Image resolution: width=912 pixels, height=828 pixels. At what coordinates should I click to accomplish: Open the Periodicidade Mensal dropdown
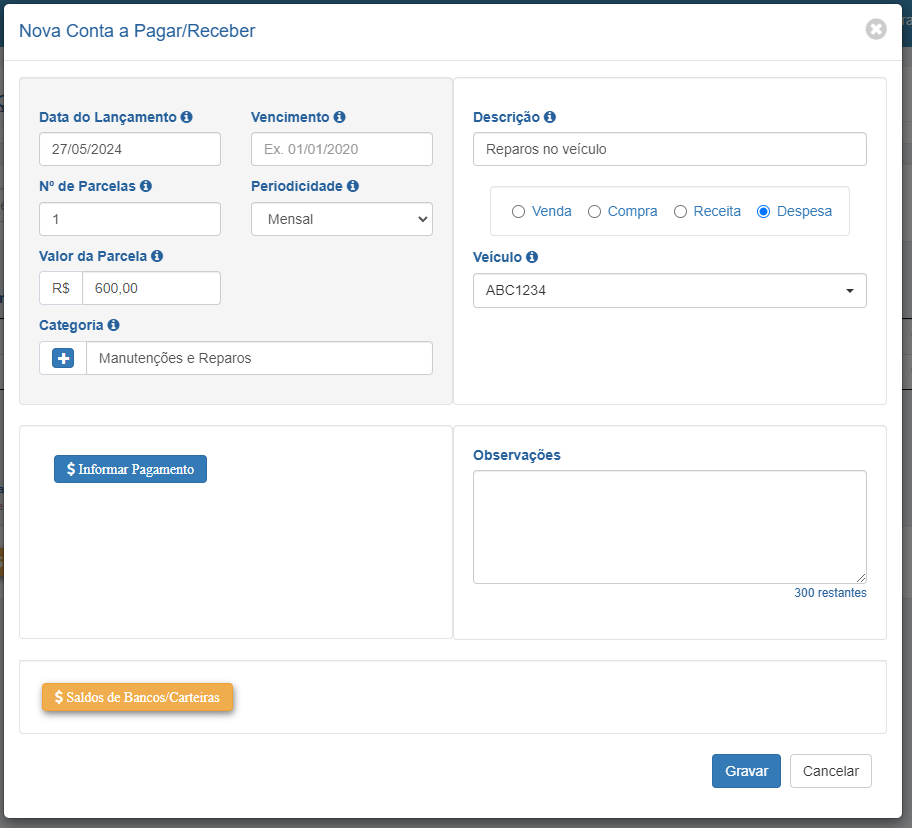(341, 219)
